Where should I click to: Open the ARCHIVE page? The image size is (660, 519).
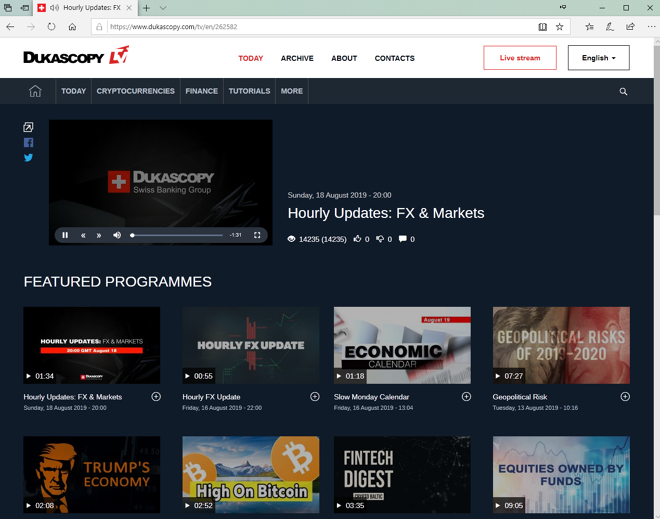[x=297, y=58]
